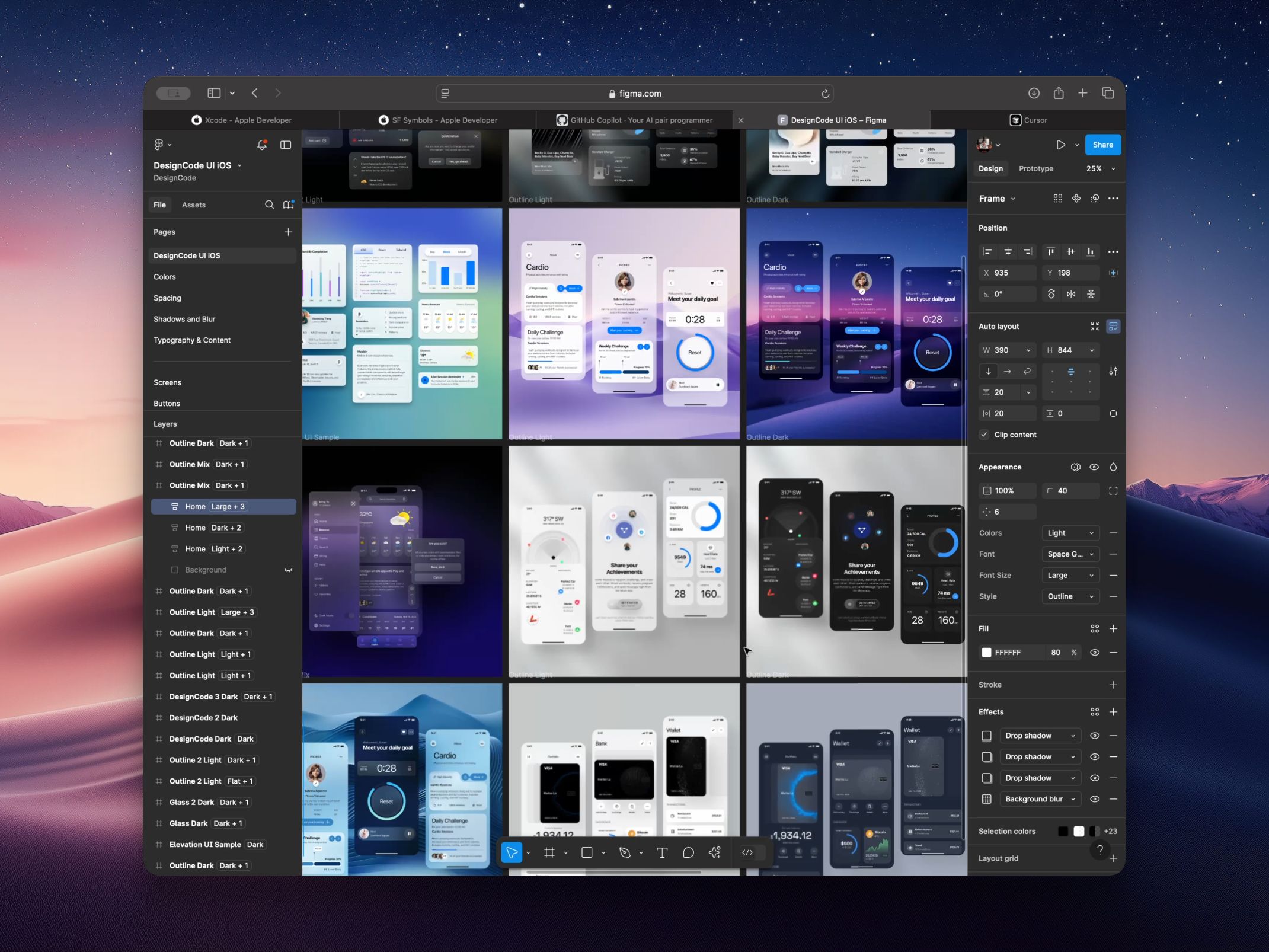Open Frame type dropdown chevron
Screen dimensions: 1269x952
1013,199
